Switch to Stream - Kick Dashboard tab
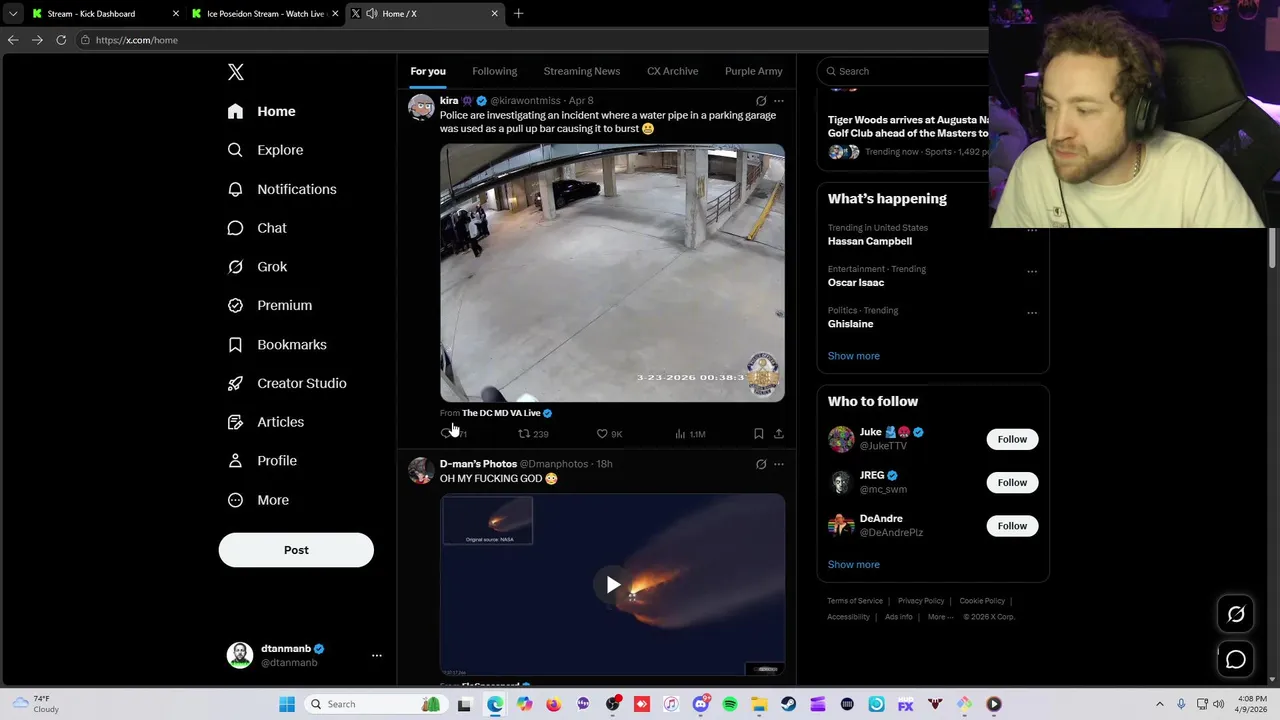 106,14
